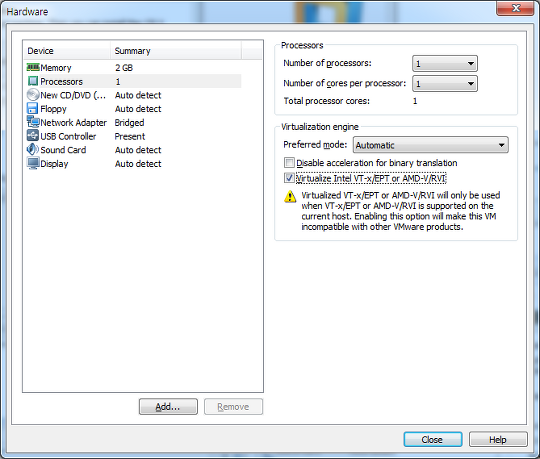The height and width of the screenshot is (459, 540).
Task: Click the Present USB summary
Action: (x=130, y=136)
